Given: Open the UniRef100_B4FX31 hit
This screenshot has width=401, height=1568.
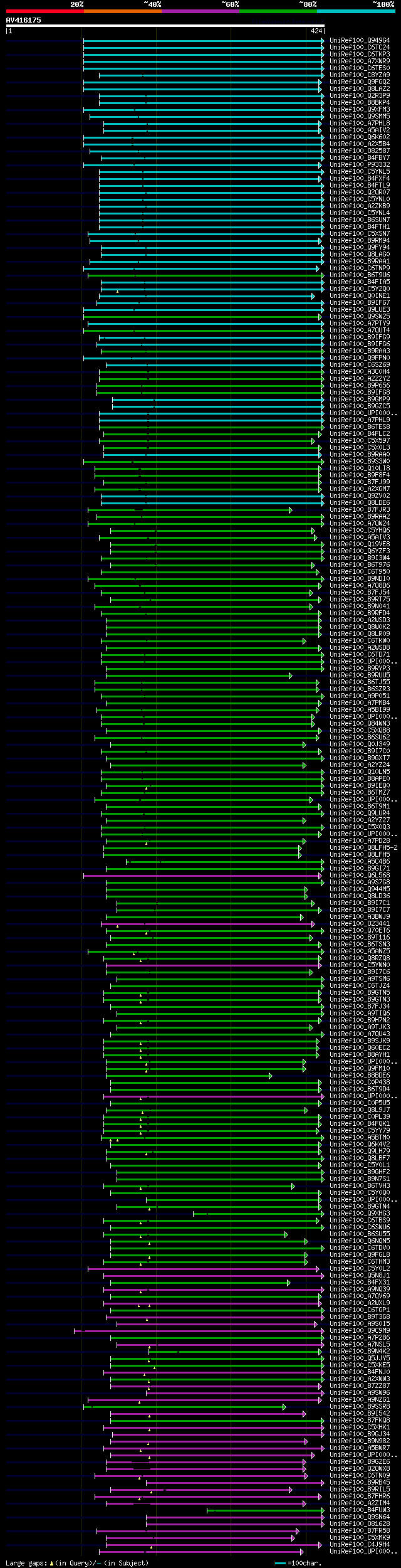Looking at the screenshot, I should click(360, 1282).
